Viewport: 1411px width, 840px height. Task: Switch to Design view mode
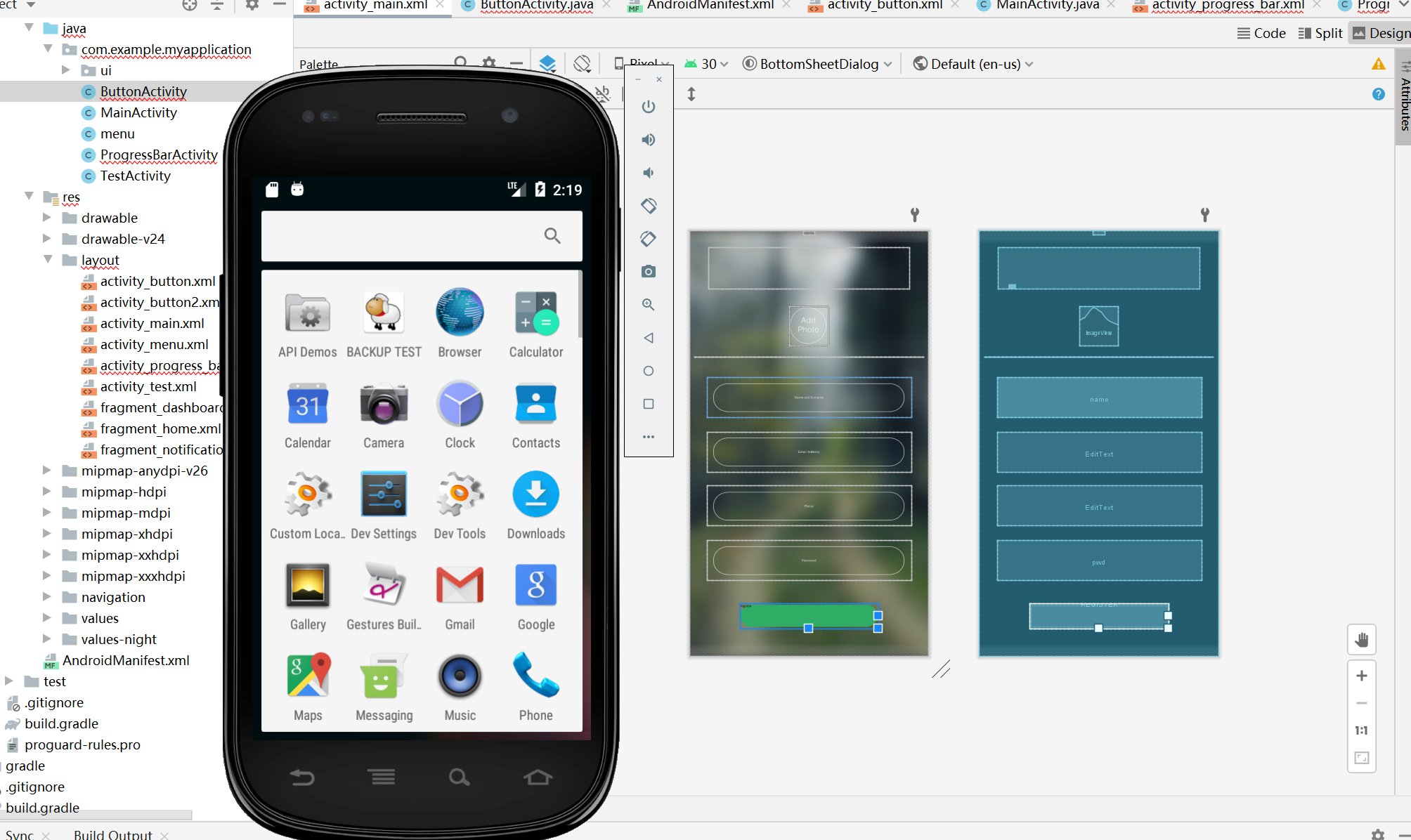tap(1381, 33)
